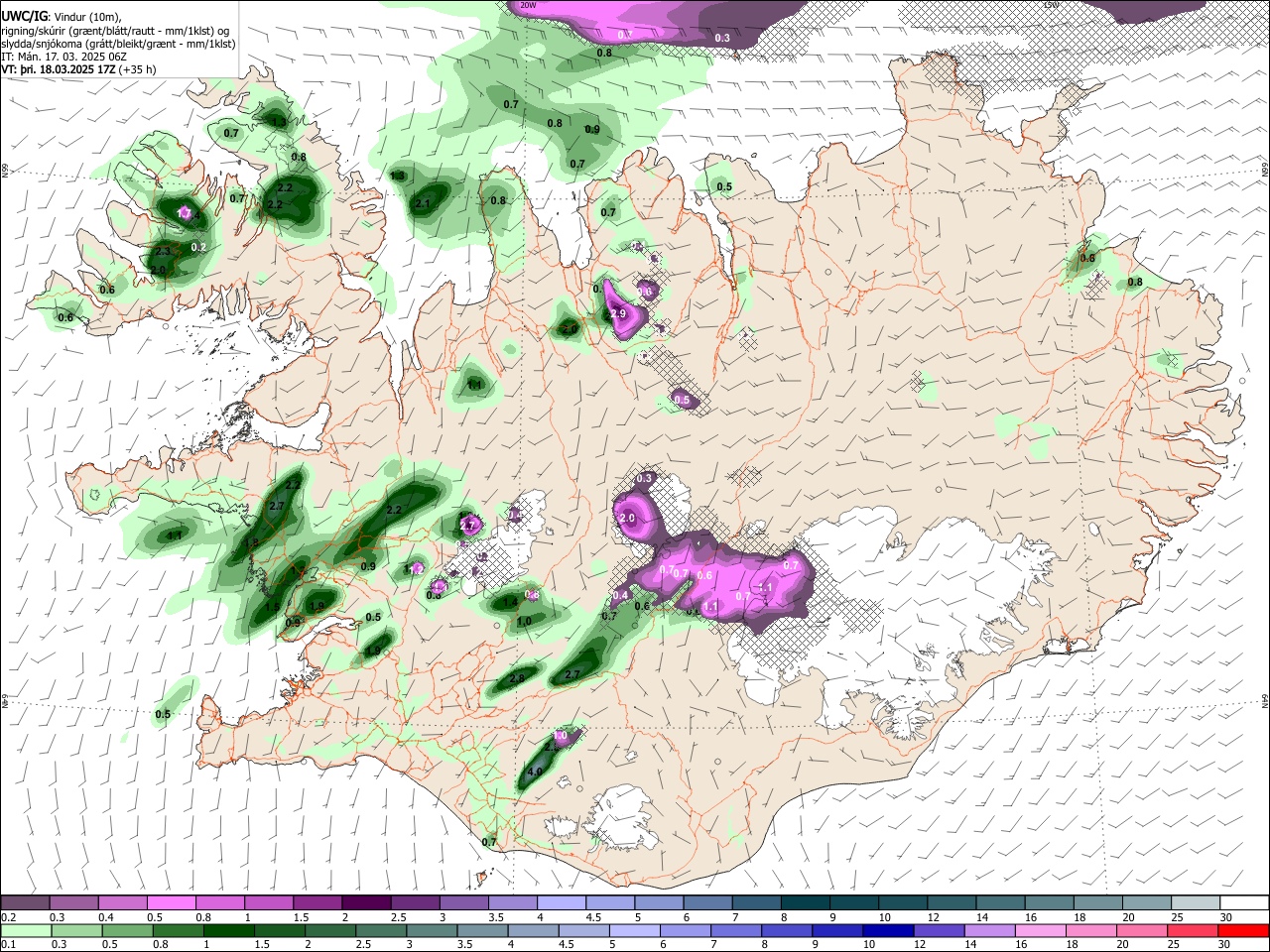Image resolution: width=1270 pixels, height=952 pixels.
Task: Click the 30 label ending rain legend
Action: pos(1224,944)
